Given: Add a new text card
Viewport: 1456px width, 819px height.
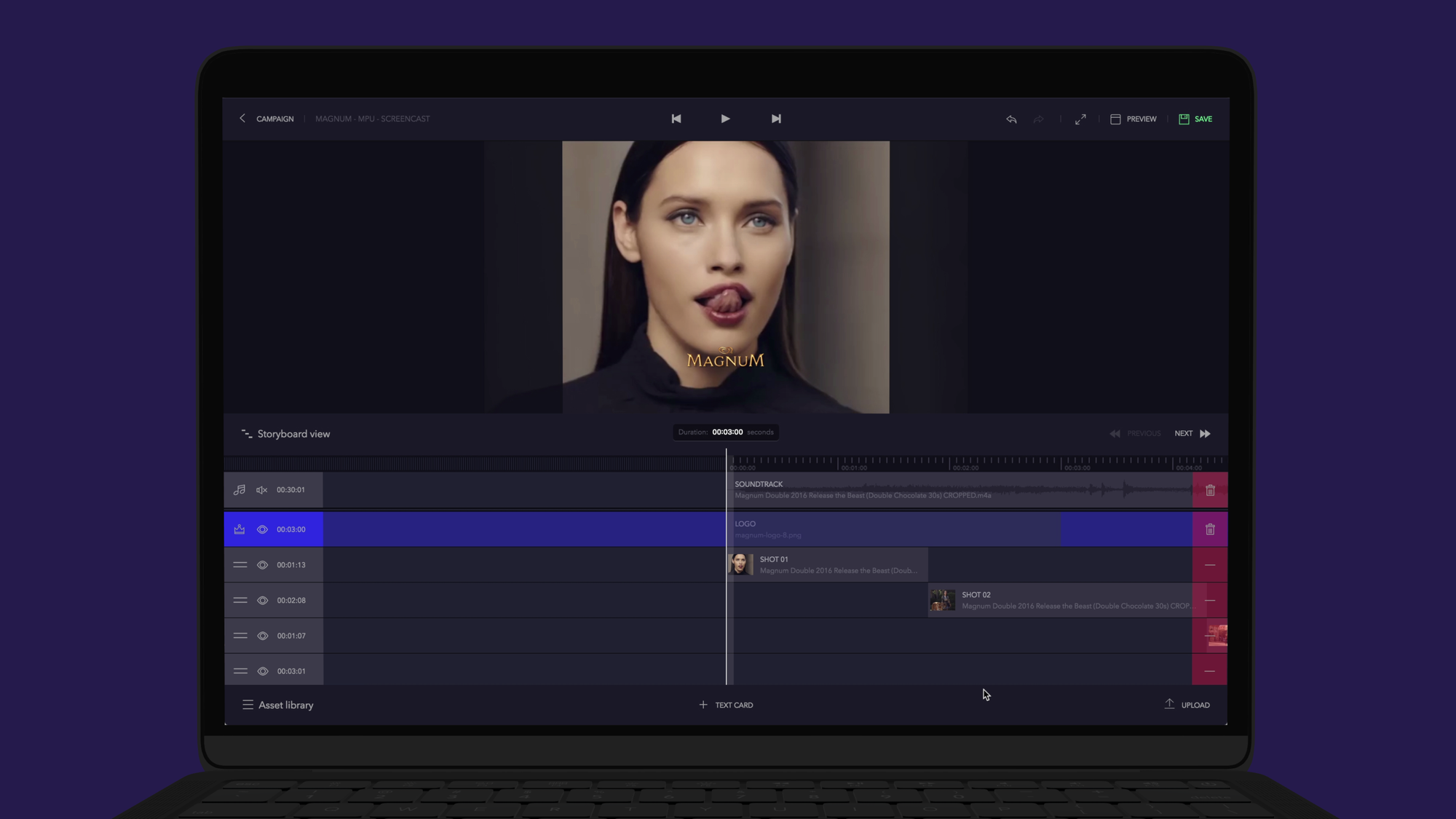Looking at the screenshot, I should (725, 705).
